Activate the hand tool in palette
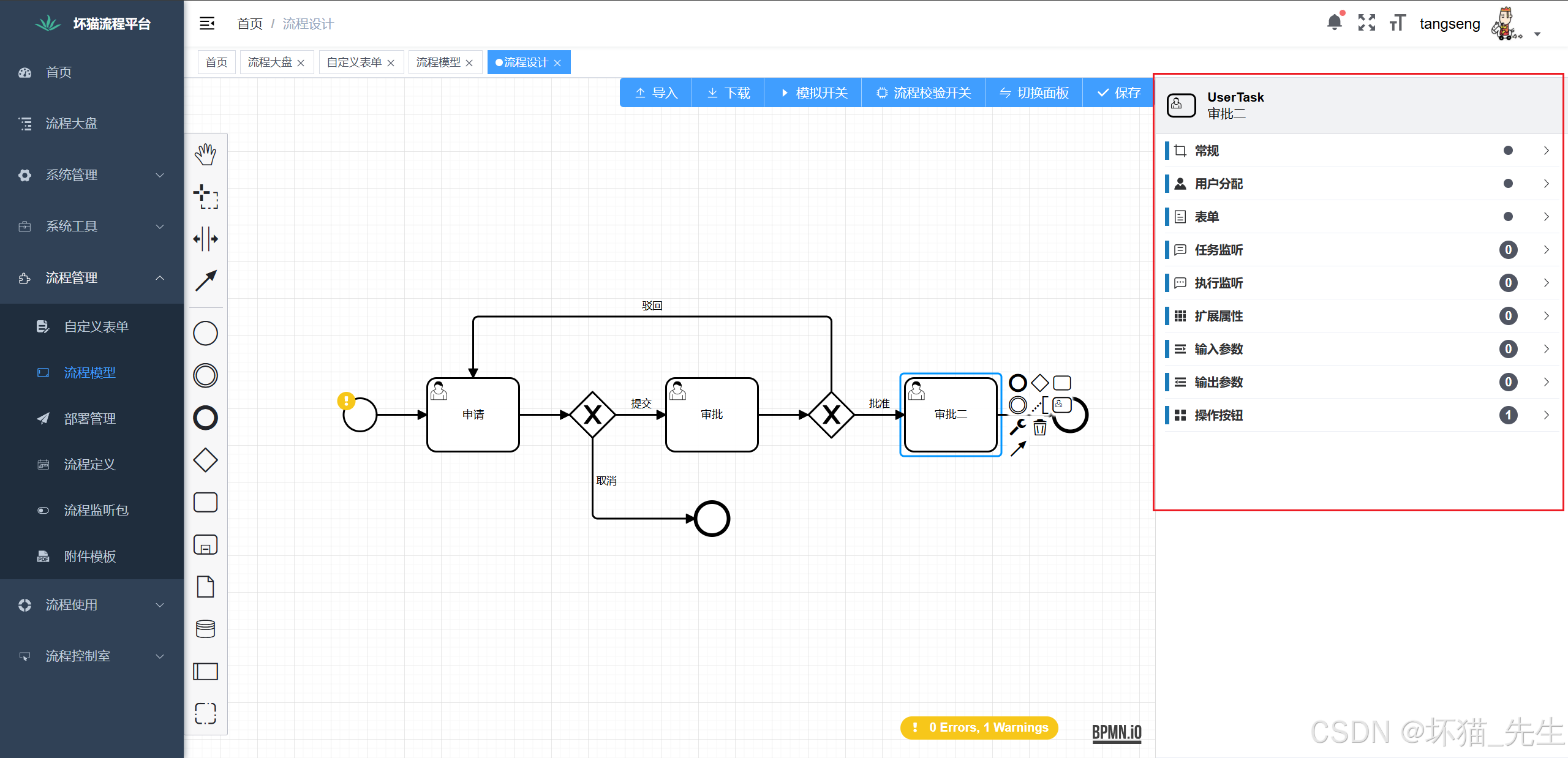The width and height of the screenshot is (1568, 758). tap(205, 154)
